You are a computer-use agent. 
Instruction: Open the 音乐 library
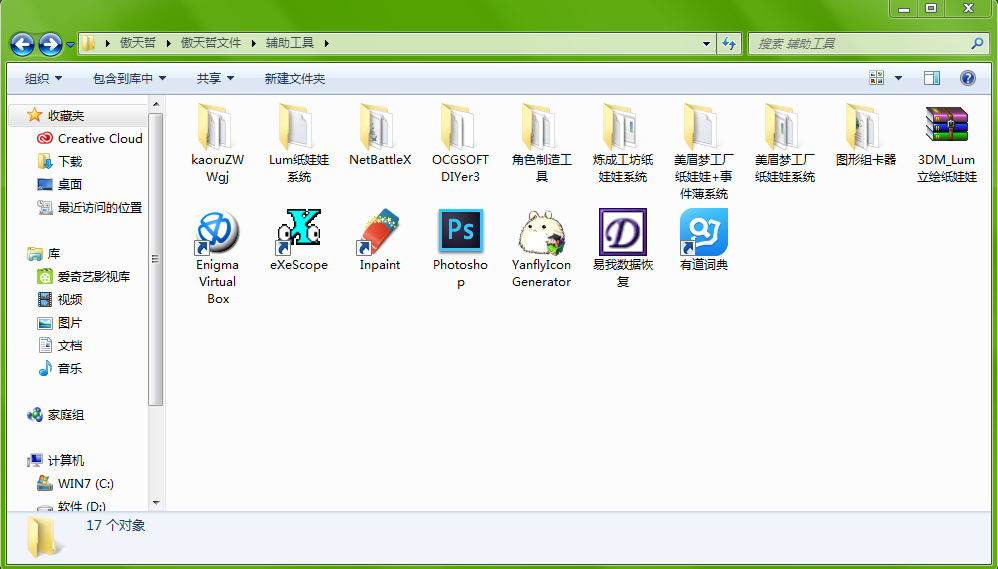(x=60, y=369)
